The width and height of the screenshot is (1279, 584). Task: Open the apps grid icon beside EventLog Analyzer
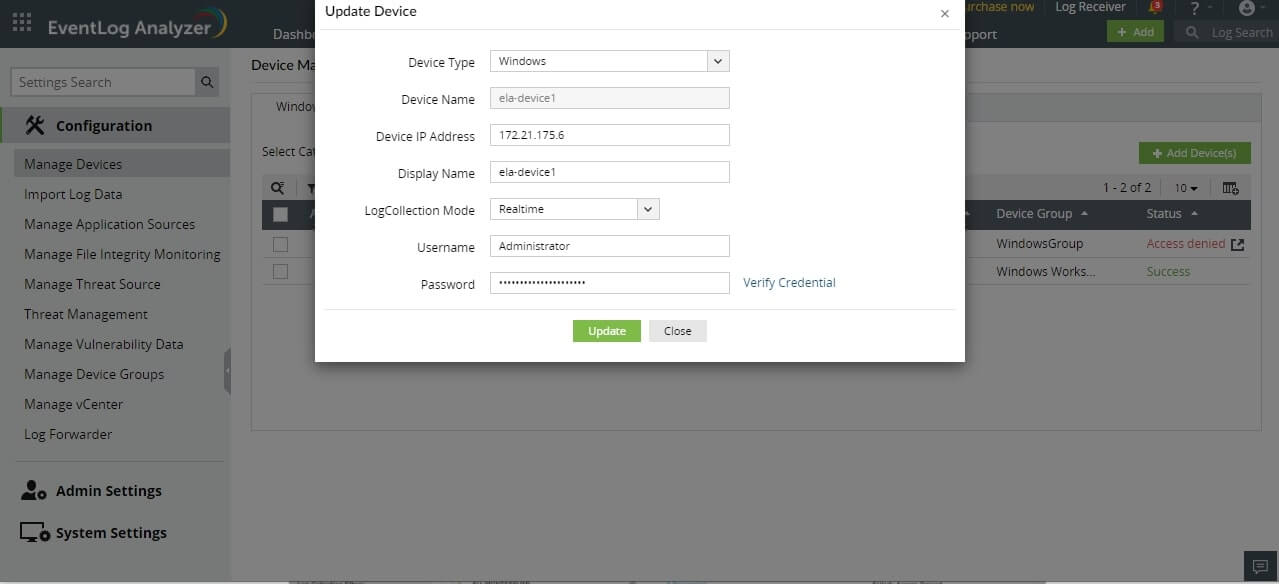(22, 21)
